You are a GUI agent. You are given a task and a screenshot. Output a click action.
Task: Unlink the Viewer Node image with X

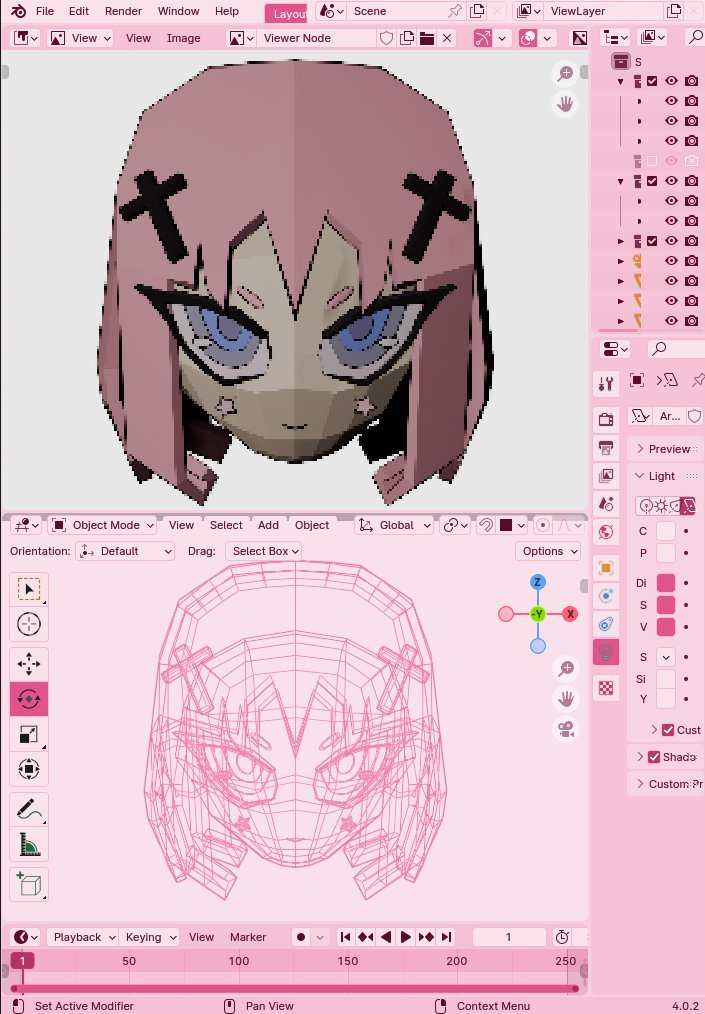tap(447, 38)
